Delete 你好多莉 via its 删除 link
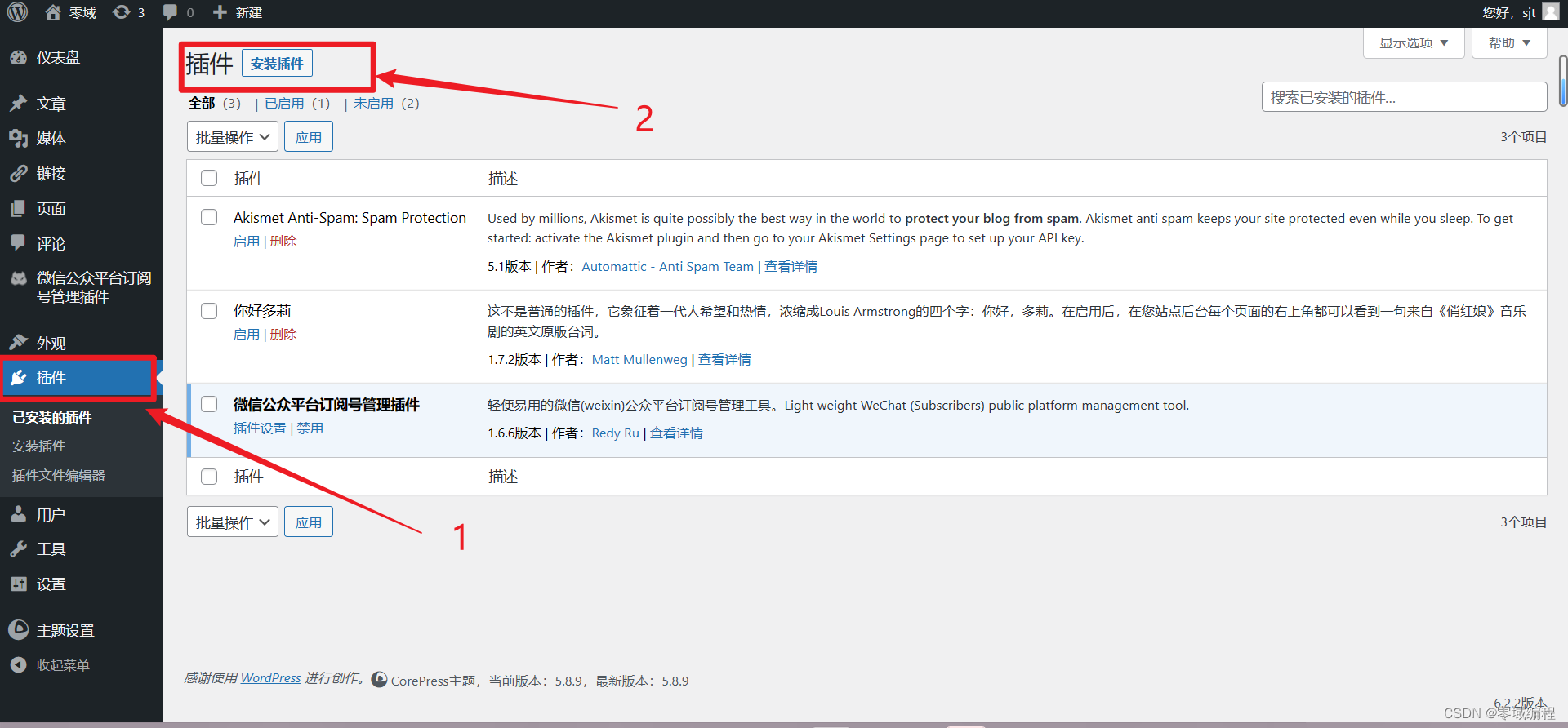1568x728 pixels. pyautogui.click(x=283, y=334)
